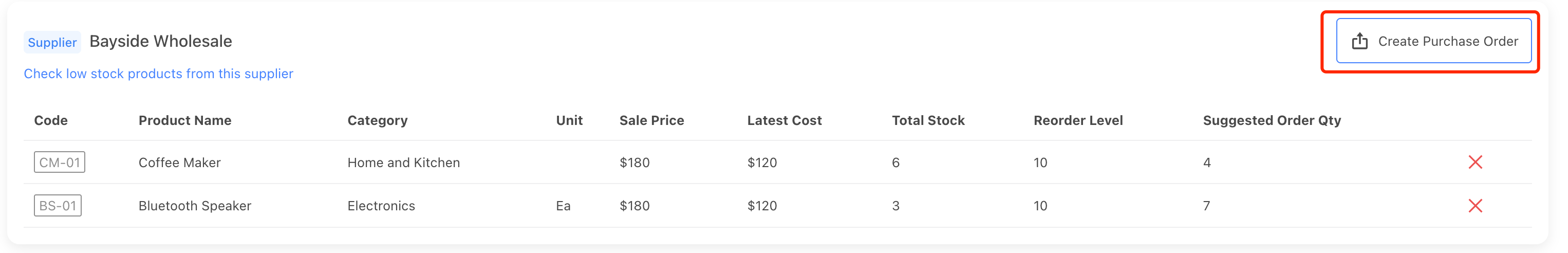Sort by the Total Stock column header
Image resolution: width=1568 pixels, height=253 pixels.
[928, 121]
